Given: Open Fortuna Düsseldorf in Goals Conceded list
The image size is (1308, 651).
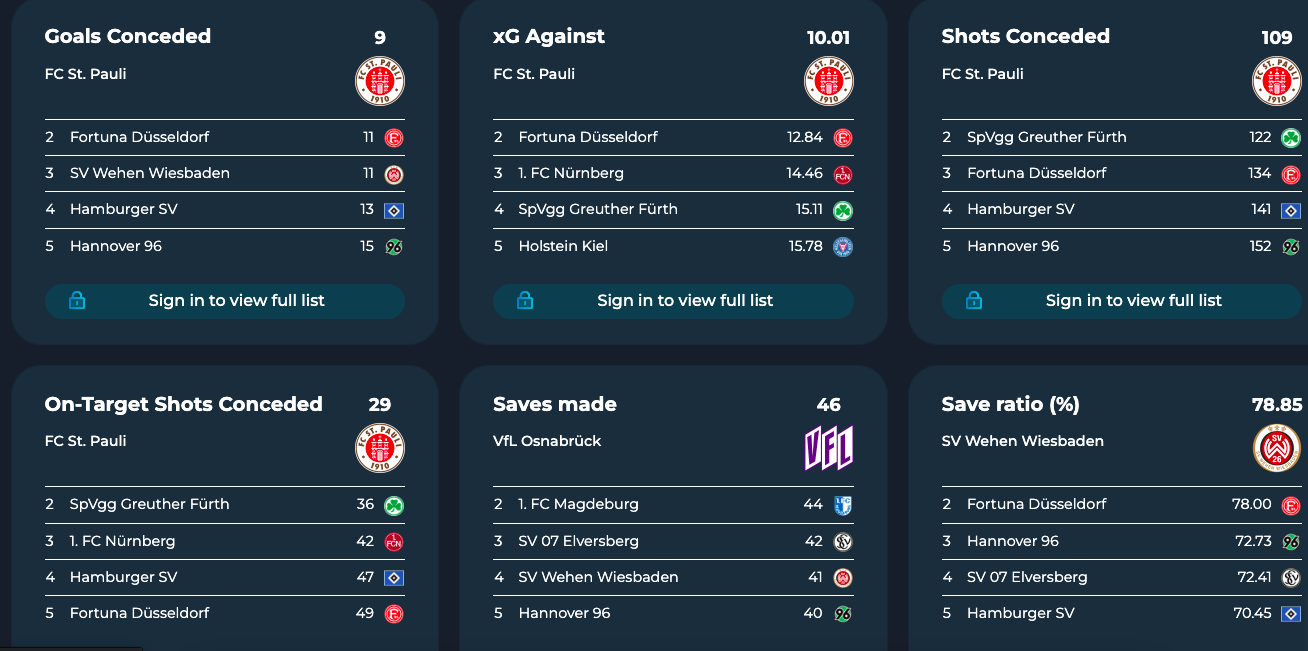Looking at the screenshot, I should click(139, 137).
